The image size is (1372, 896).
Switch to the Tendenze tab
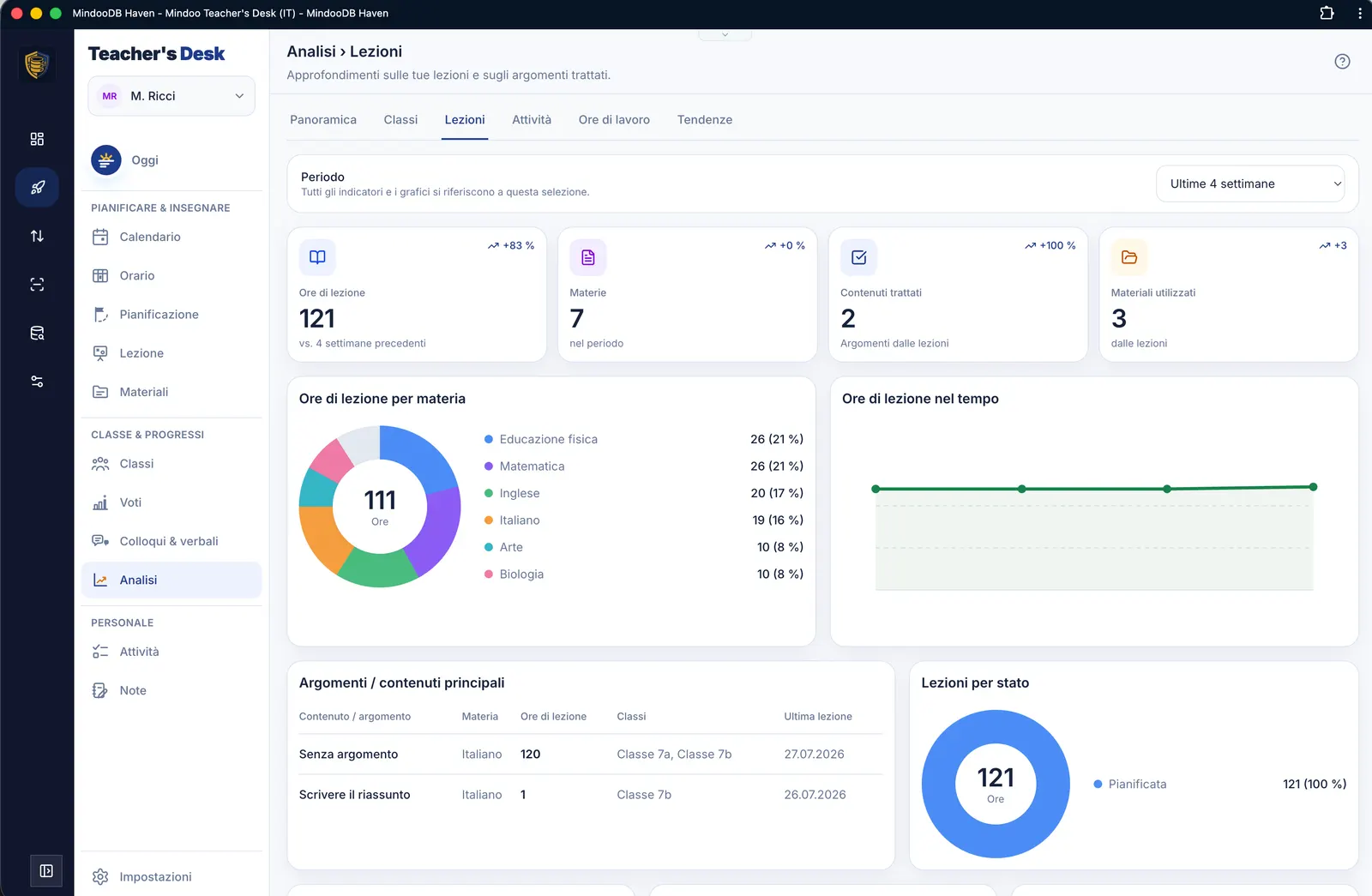(704, 120)
